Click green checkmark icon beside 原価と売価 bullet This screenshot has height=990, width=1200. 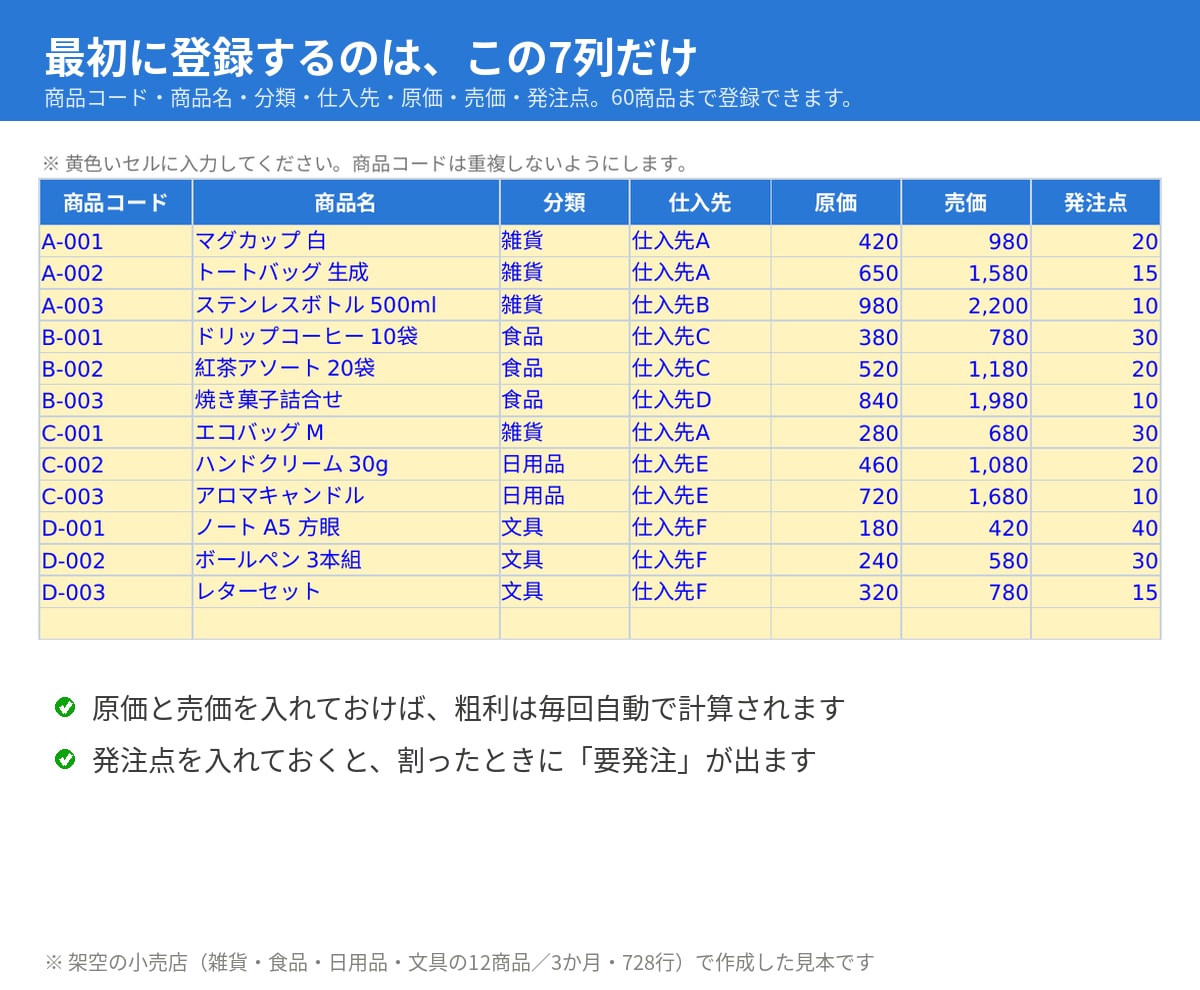click(65, 707)
